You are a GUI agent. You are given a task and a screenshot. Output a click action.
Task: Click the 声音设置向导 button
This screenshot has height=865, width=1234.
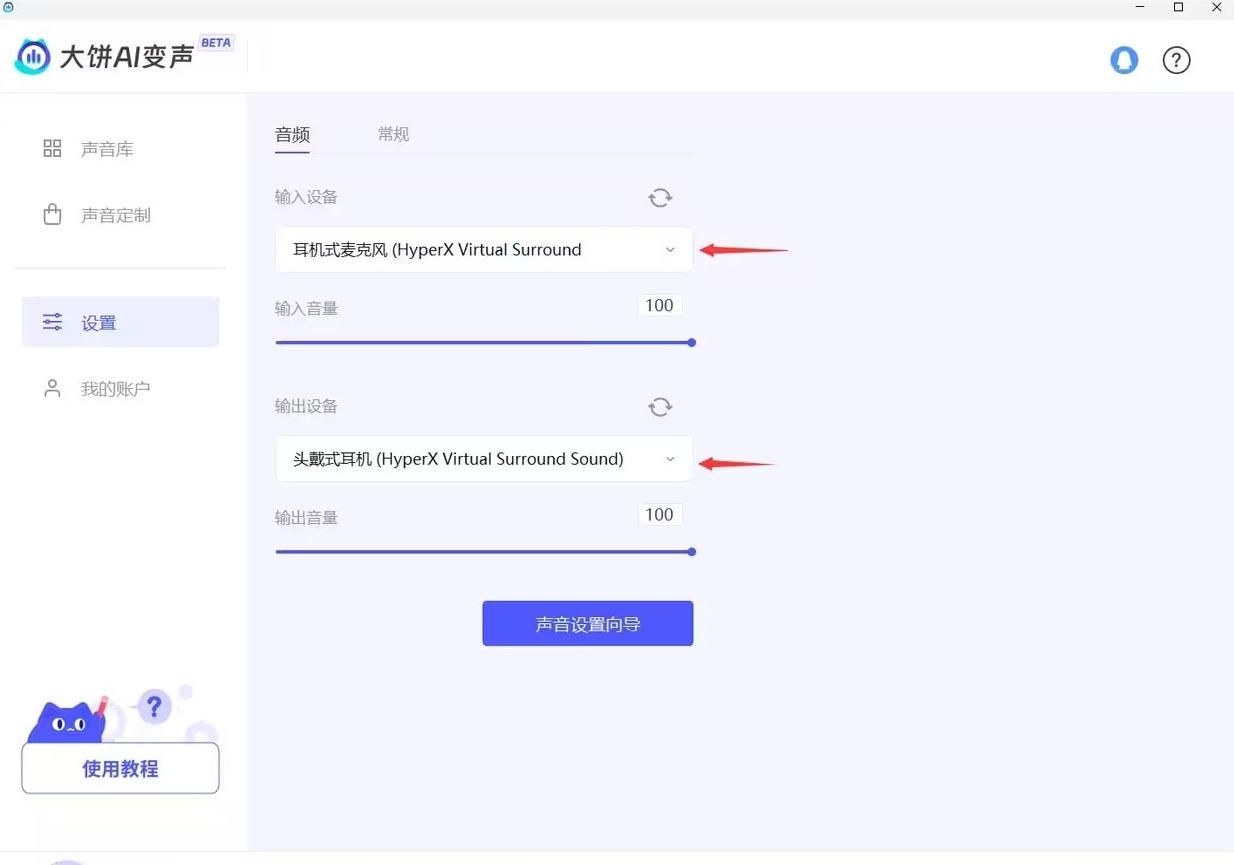tap(587, 624)
